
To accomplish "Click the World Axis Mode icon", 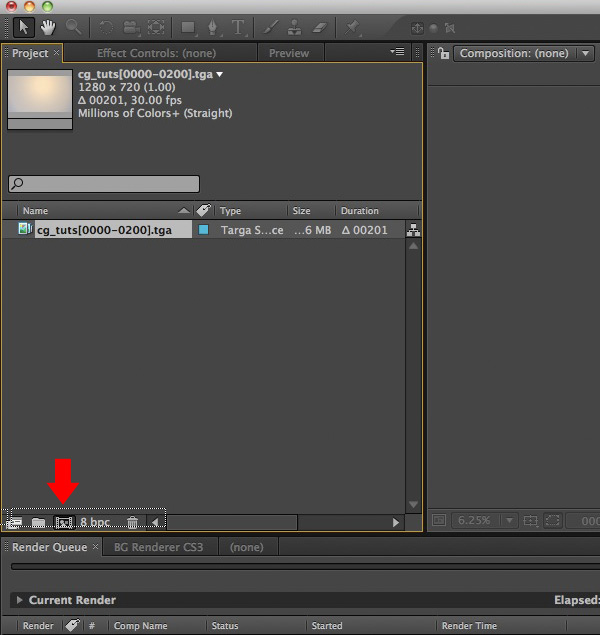I will click(434, 28).
